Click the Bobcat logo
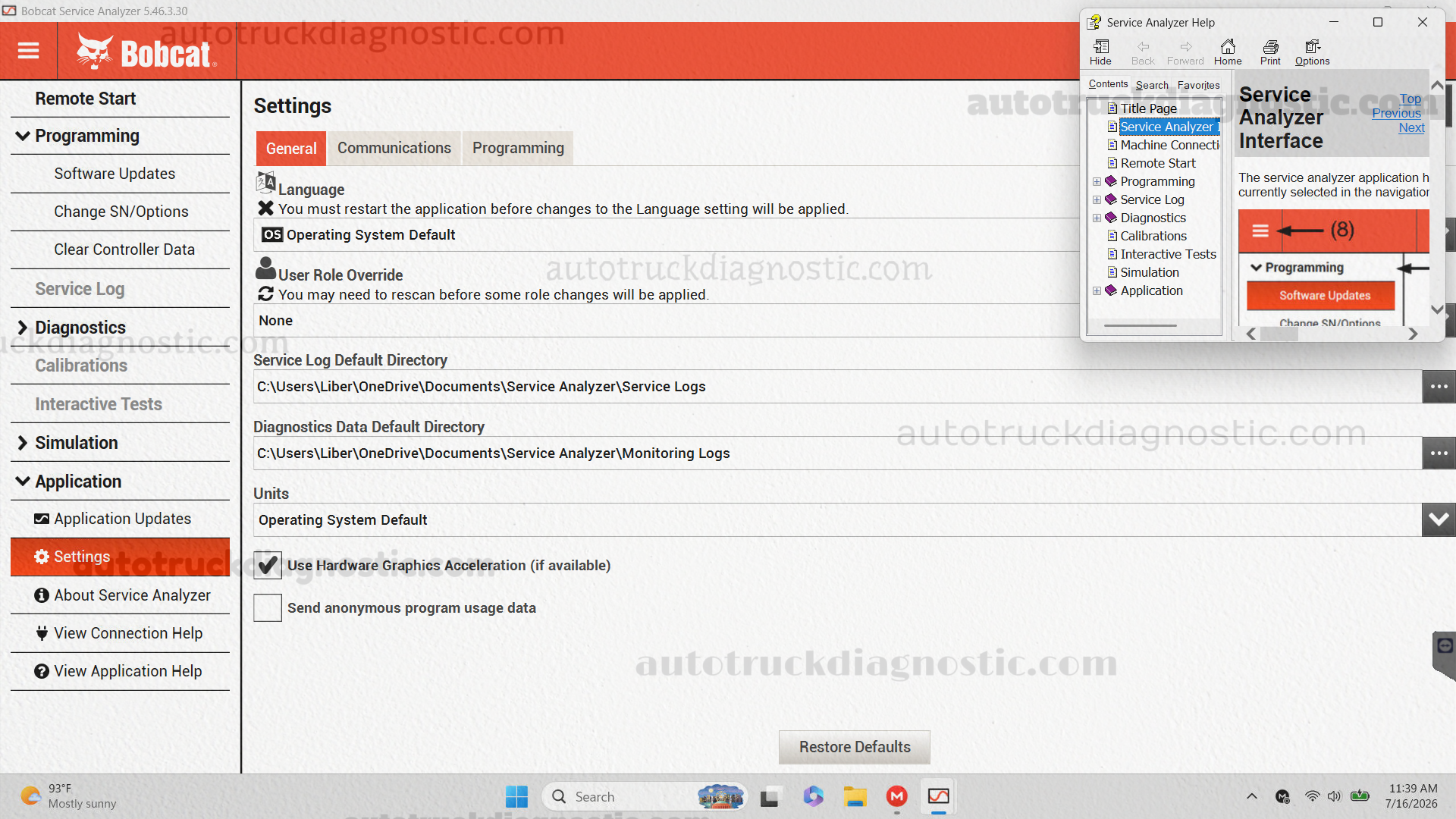The image size is (1456, 819). tap(146, 52)
